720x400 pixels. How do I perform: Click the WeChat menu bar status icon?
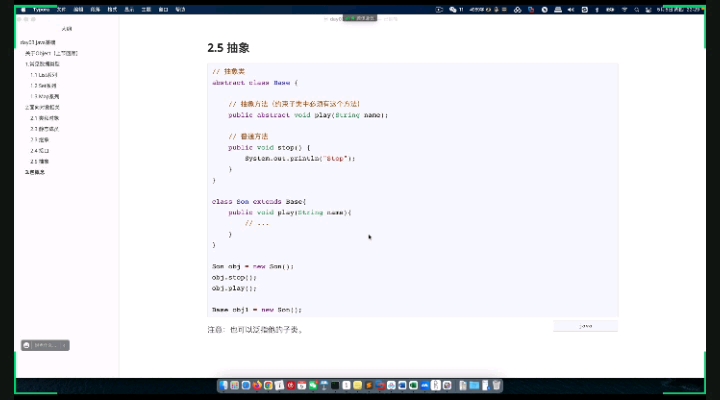click(453, 9)
